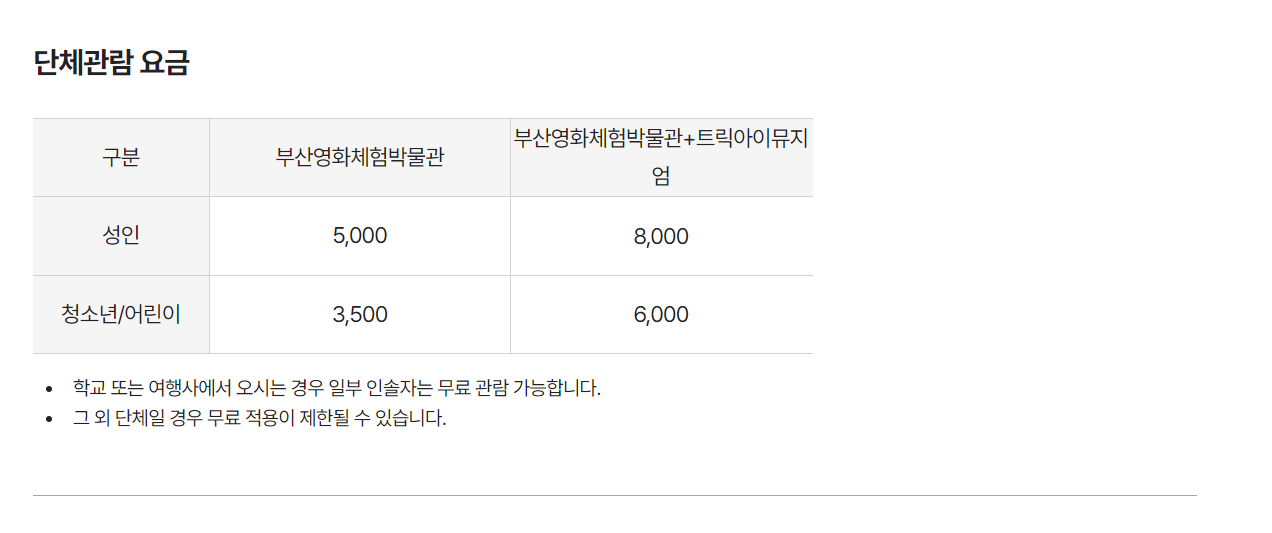The image size is (1272, 533).
Task: Click the 5,000 adult price cell
Action: pyautogui.click(x=360, y=236)
